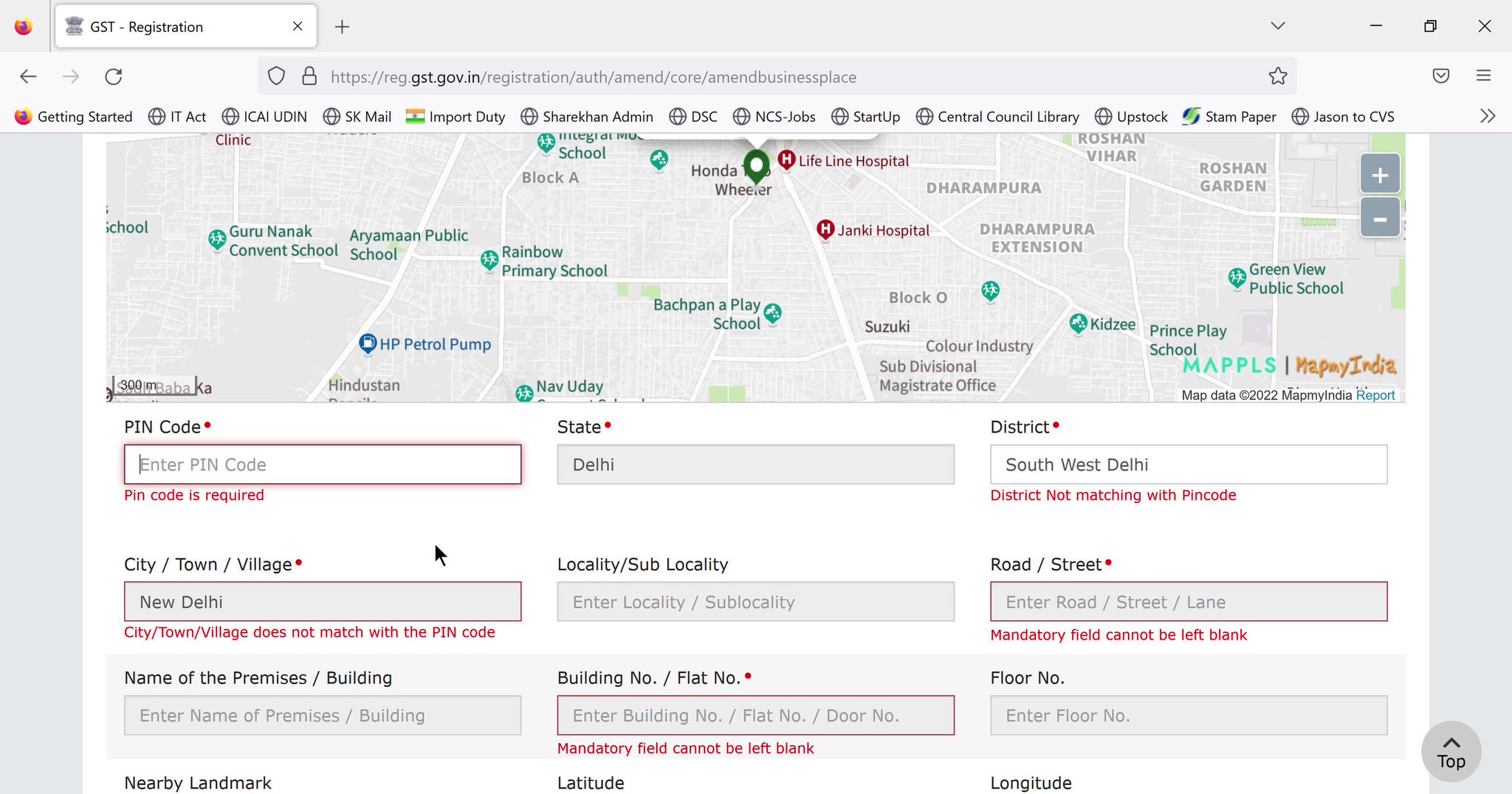The height and width of the screenshot is (794, 1512).
Task: Open Central Council Library bookmark
Action: pyautogui.click(x=997, y=117)
